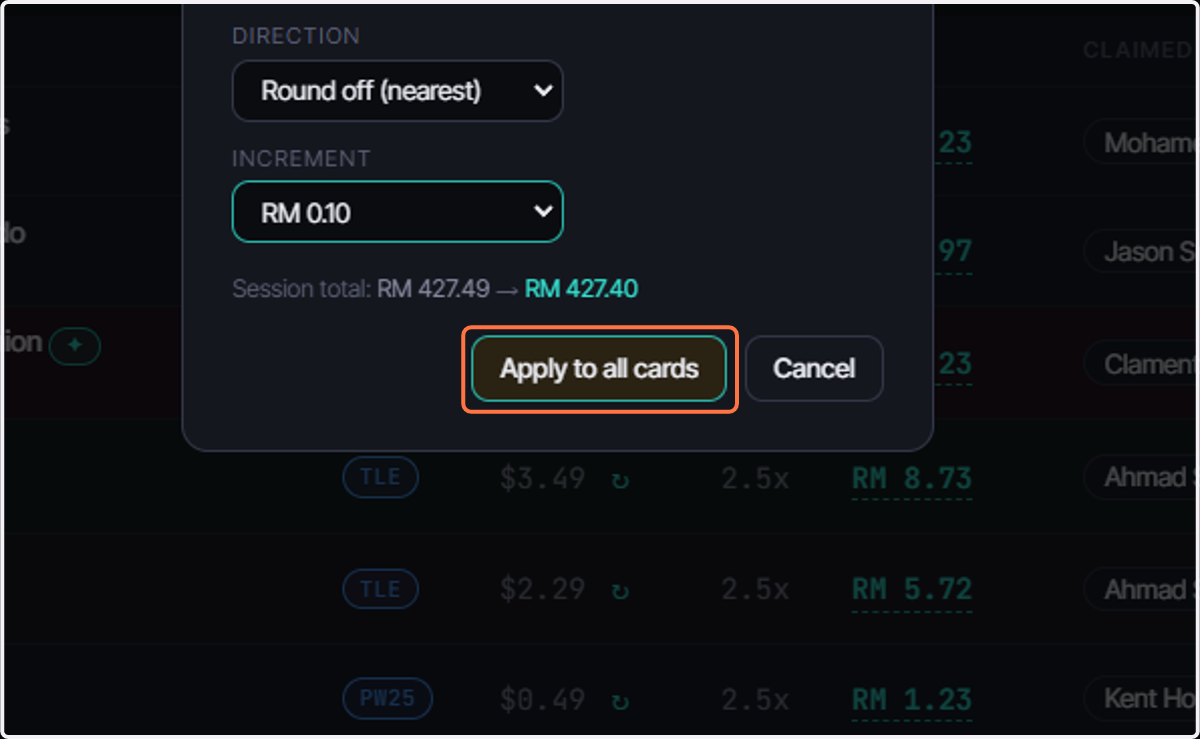Viewport: 1200px width, 739px height.
Task: Cancel the rounding dialog
Action: (x=814, y=369)
